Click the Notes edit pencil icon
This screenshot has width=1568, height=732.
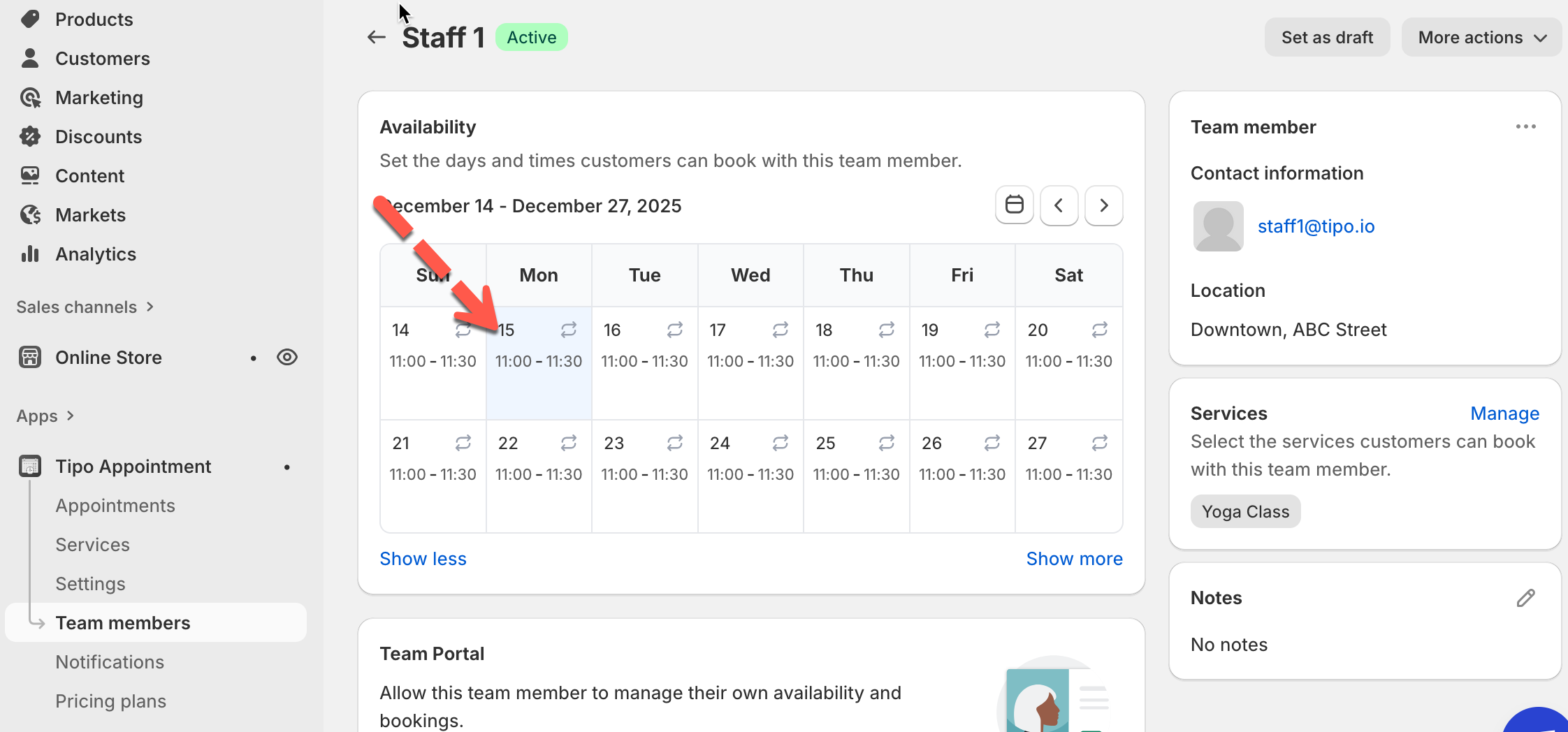(1525, 598)
